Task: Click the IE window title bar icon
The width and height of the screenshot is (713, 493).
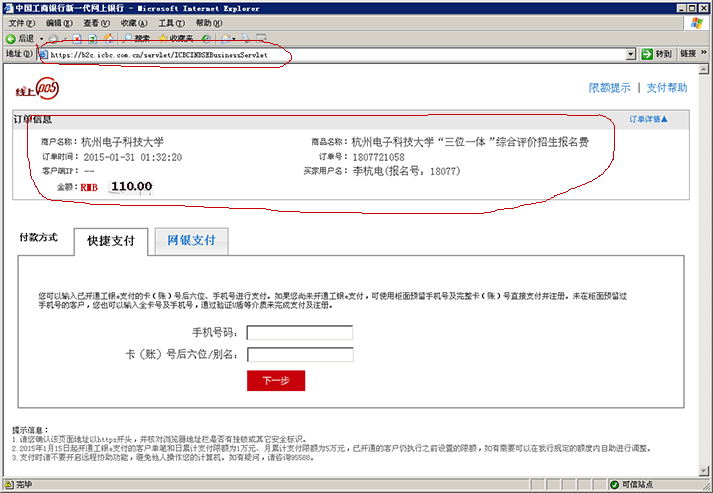Action: (9, 8)
